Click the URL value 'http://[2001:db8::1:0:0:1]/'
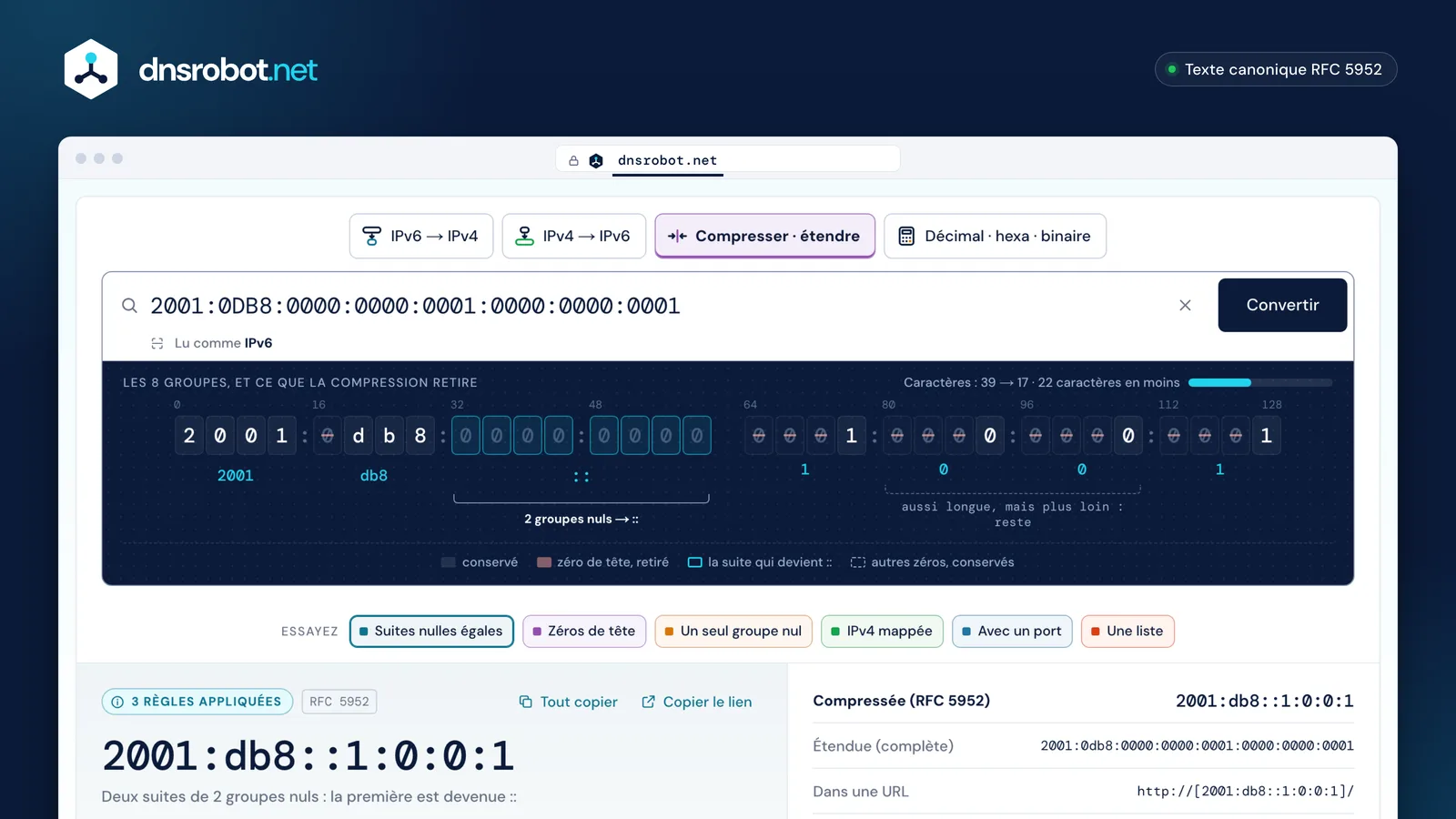Screen dimensions: 1456x819 pos(1245,792)
